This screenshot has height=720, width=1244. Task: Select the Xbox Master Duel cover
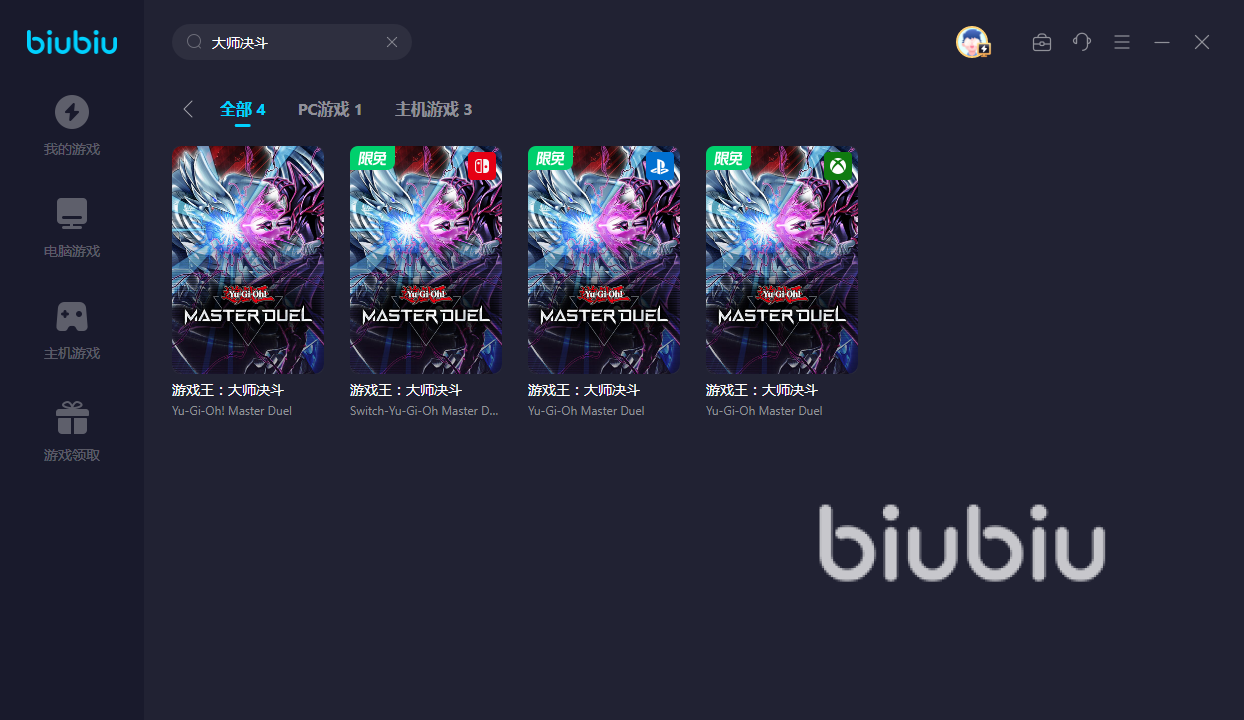click(782, 260)
